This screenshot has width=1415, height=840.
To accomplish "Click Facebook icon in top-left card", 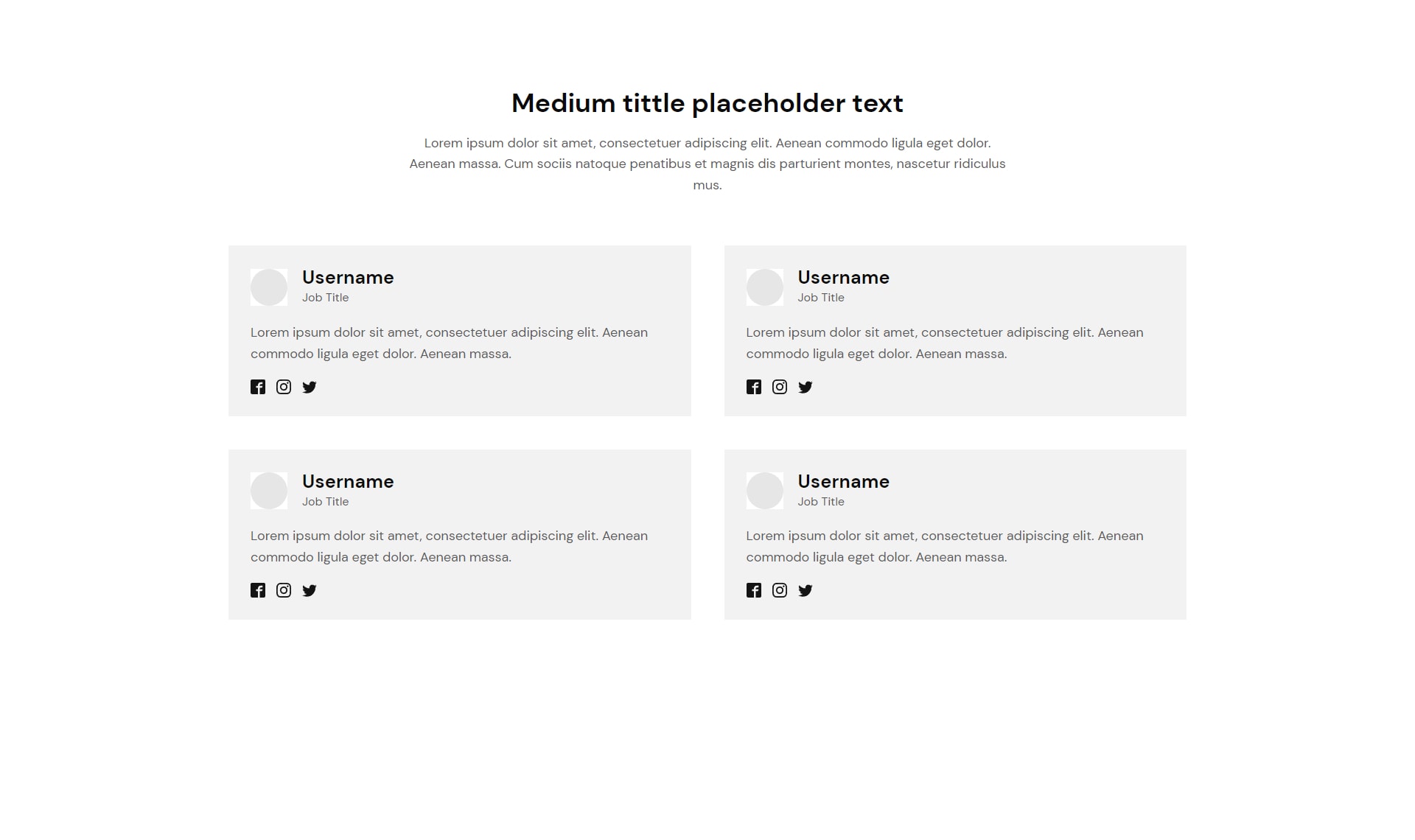I will click(x=258, y=387).
